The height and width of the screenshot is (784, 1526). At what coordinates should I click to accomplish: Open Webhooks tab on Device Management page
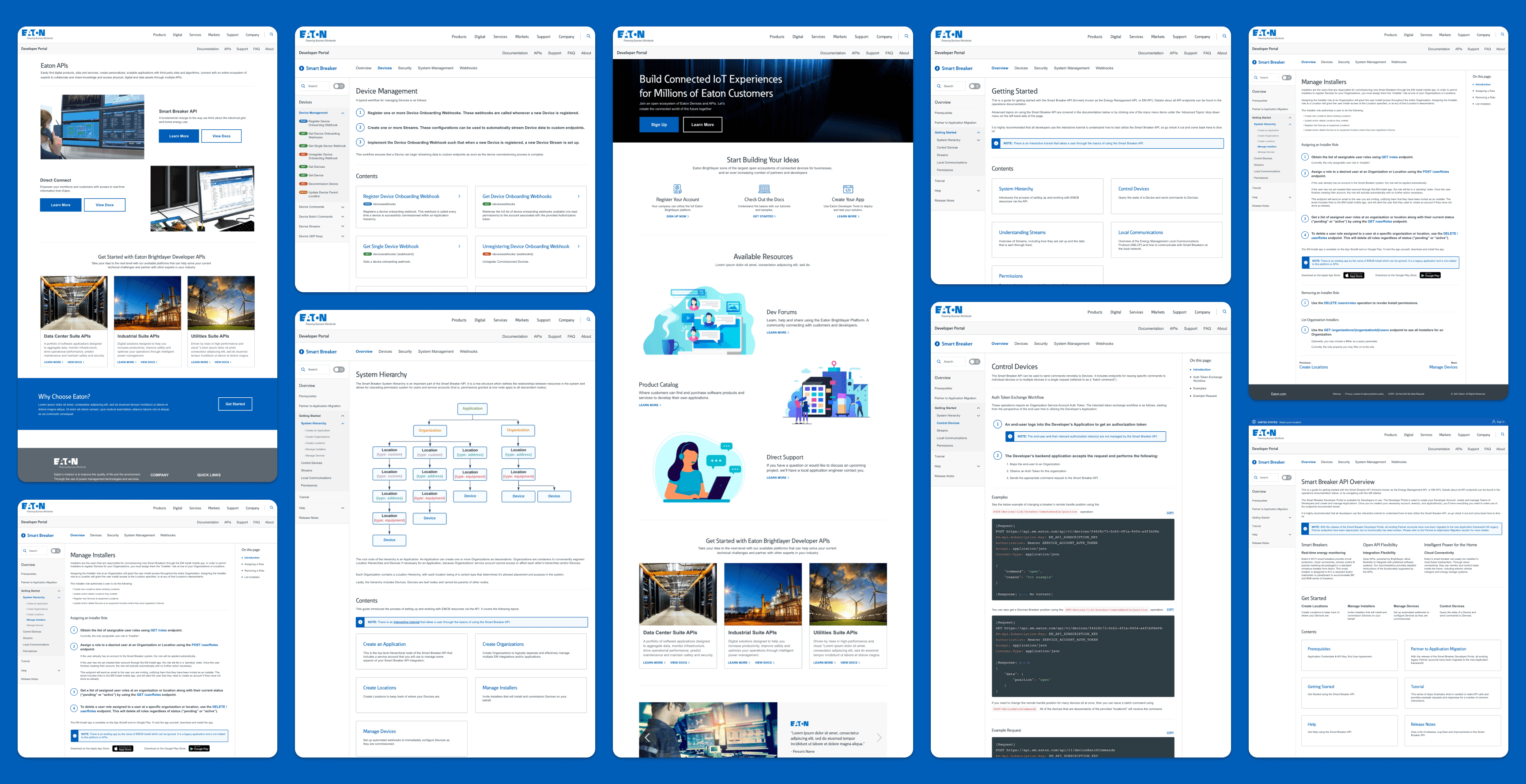pos(468,68)
